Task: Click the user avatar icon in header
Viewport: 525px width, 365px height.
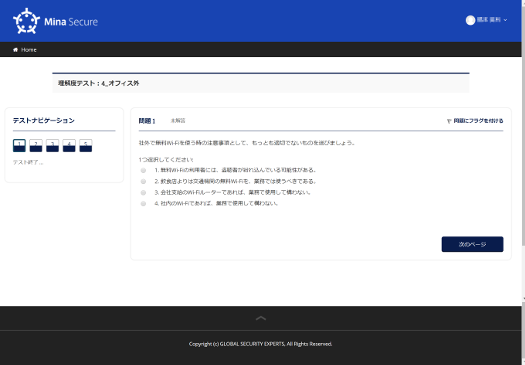Action: [x=470, y=20]
